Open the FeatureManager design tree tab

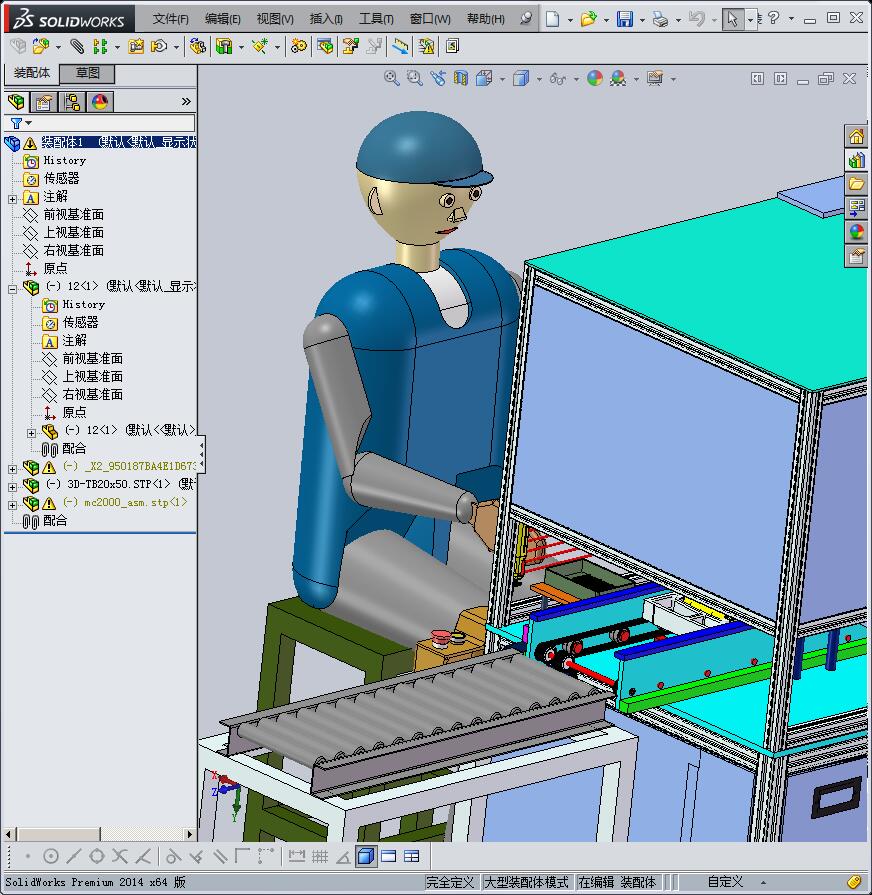click(17, 102)
